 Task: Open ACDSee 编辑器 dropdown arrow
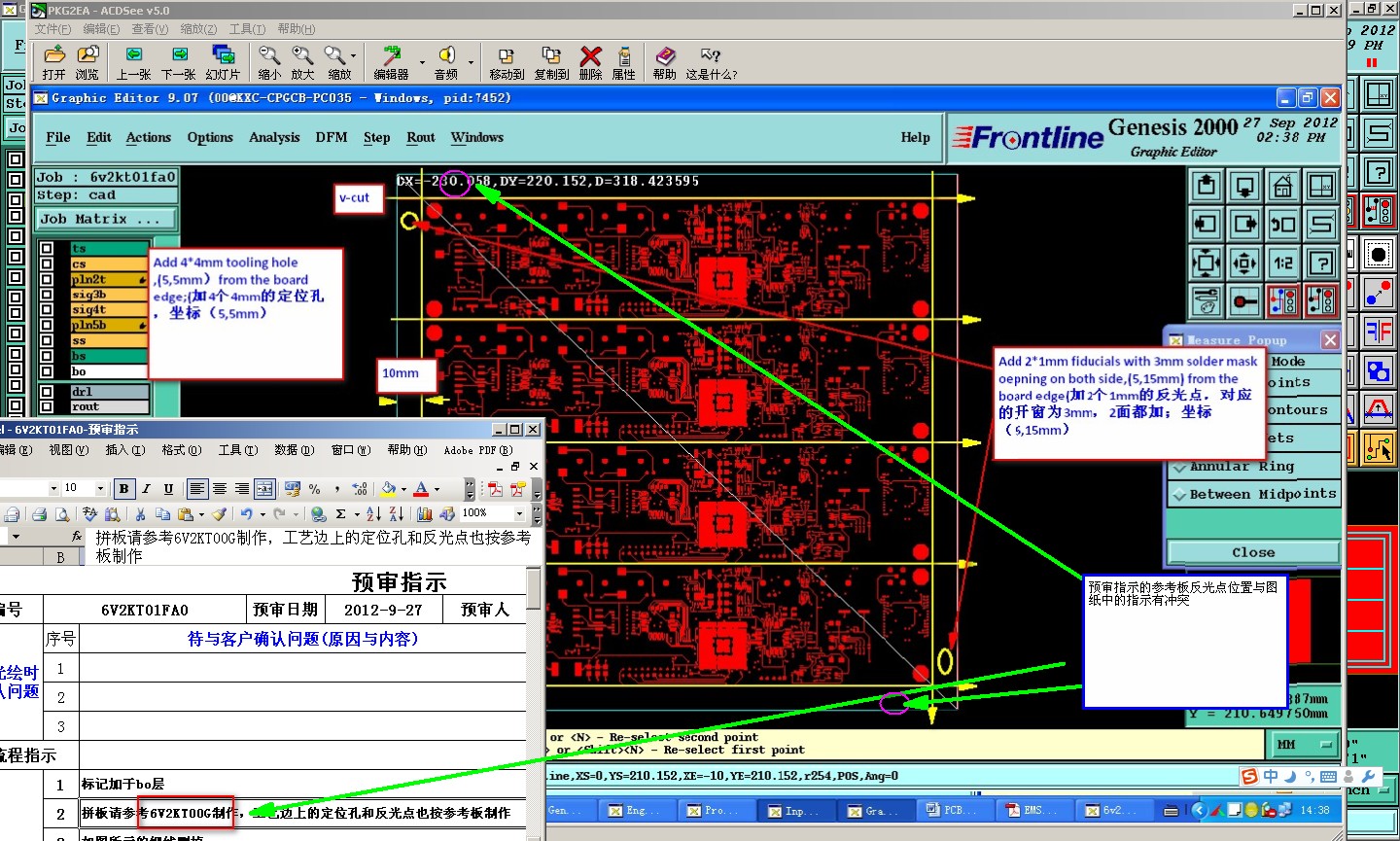422,62
